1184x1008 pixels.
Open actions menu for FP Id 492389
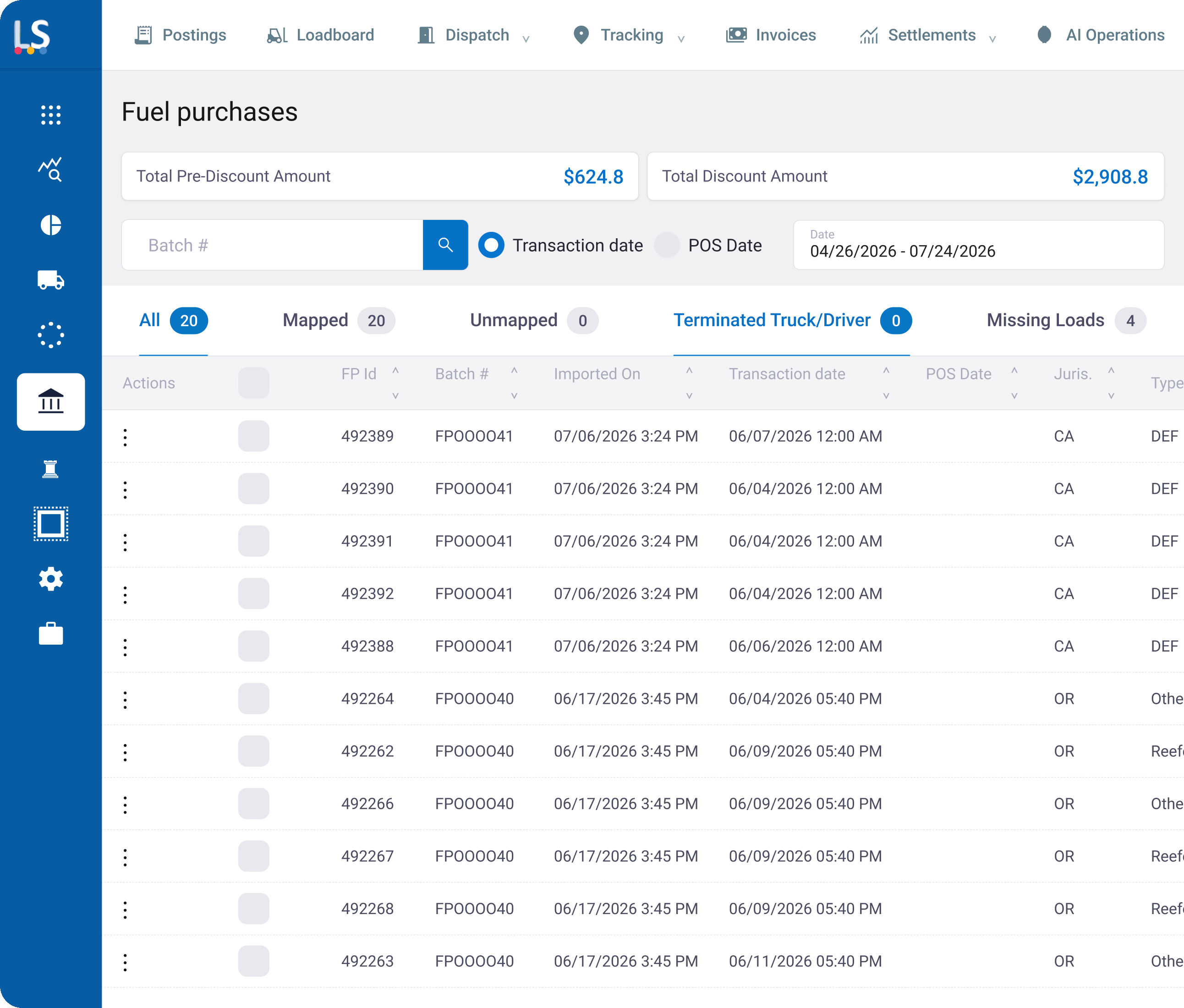pyautogui.click(x=125, y=437)
